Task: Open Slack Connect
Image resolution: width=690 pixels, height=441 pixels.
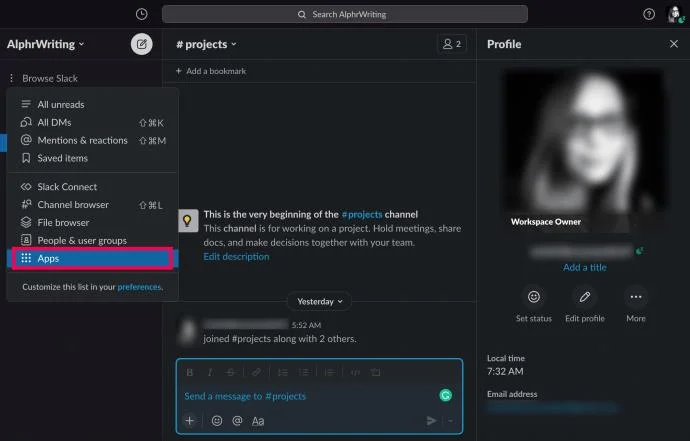Action: click(92, 187)
